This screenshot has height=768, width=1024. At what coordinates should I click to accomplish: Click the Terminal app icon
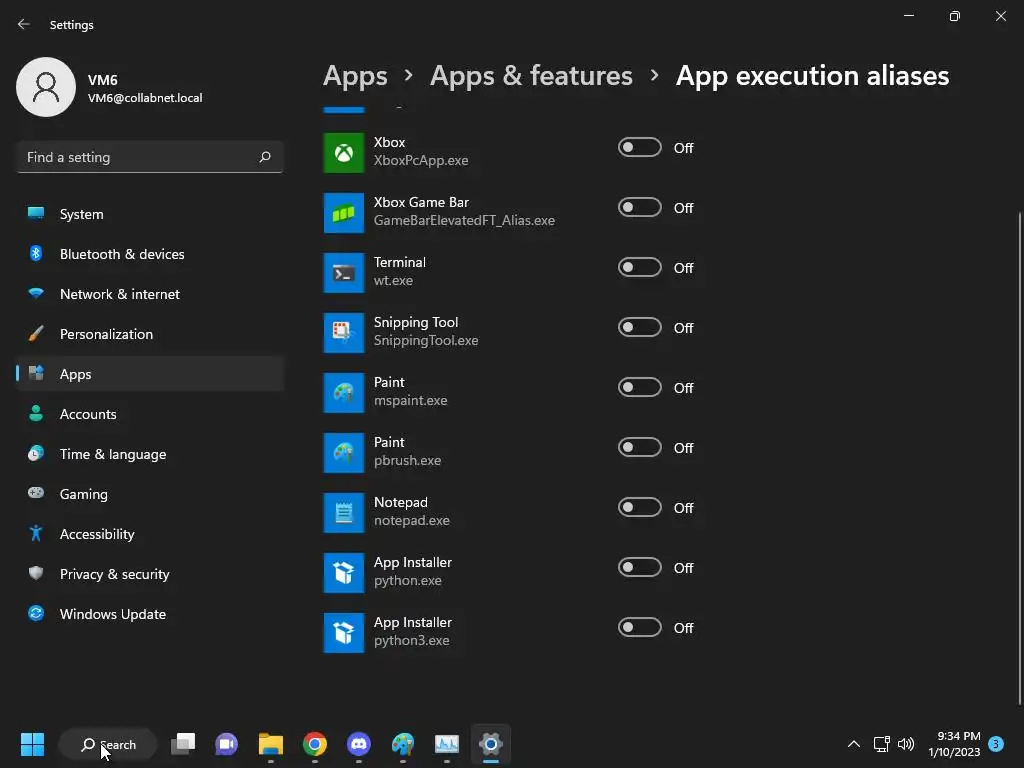344,272
